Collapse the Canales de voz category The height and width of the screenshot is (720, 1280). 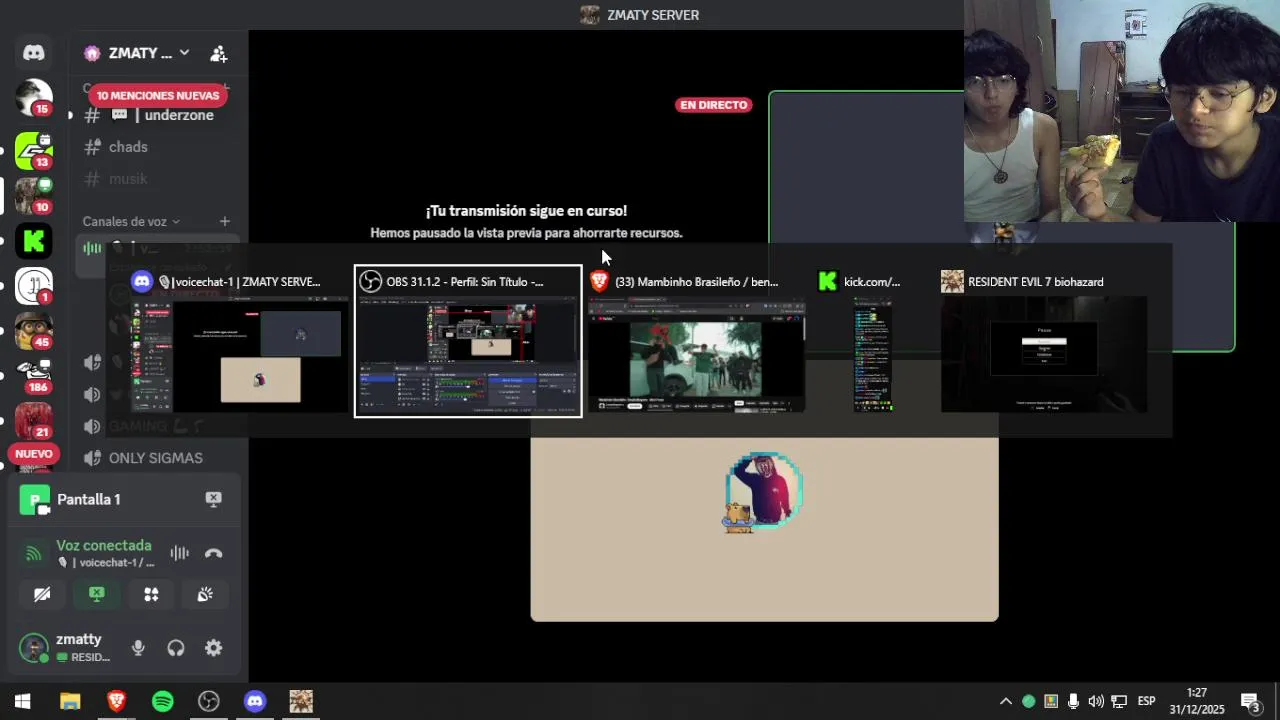[131, 222]
